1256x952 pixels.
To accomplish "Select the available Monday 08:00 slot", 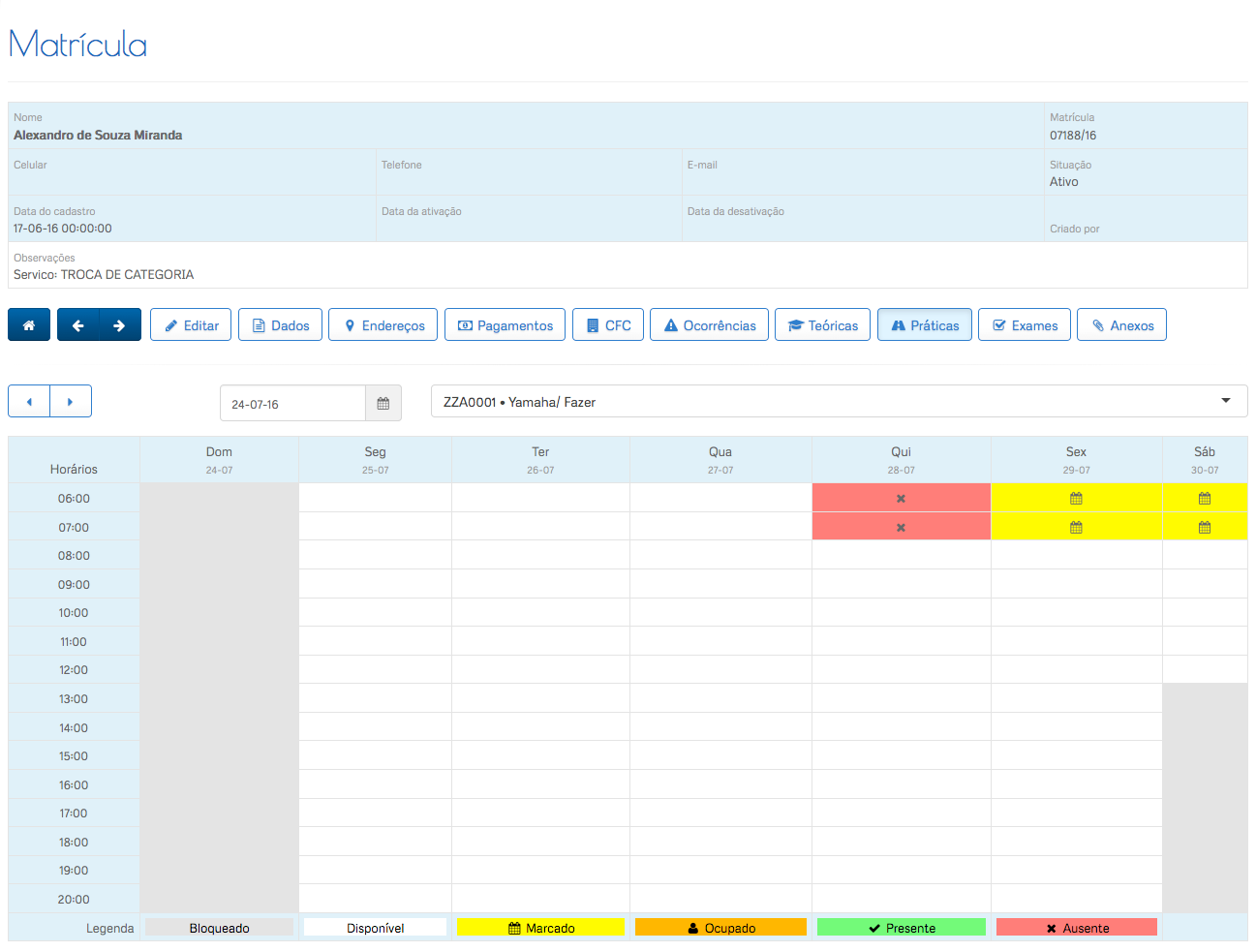I will (375, 556).
